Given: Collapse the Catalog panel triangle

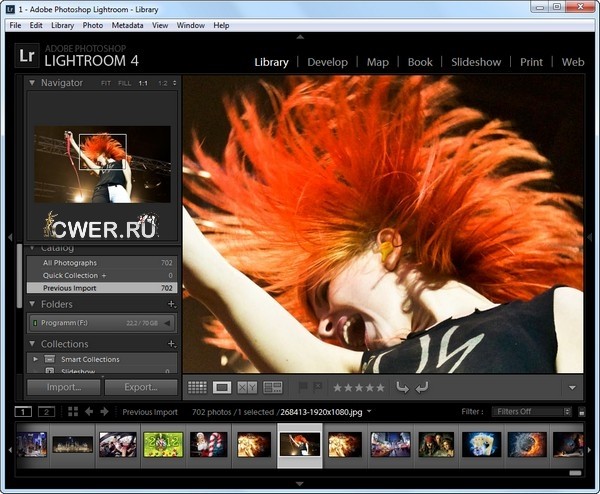Looking at the screenshot, I should [32, 248].
